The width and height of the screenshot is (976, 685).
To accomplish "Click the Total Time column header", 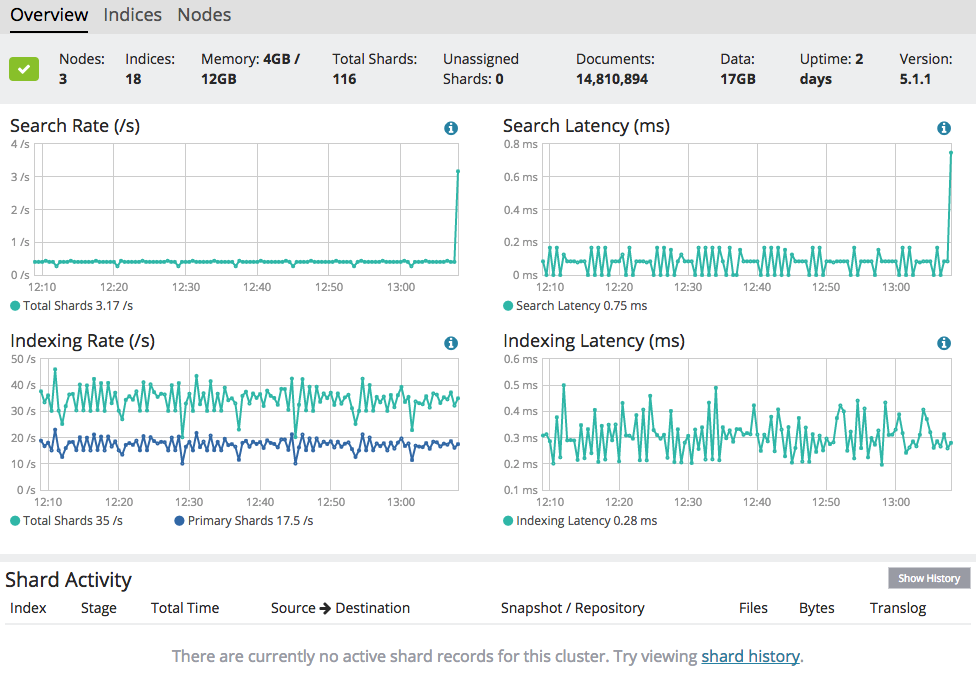I will point(185,608).
